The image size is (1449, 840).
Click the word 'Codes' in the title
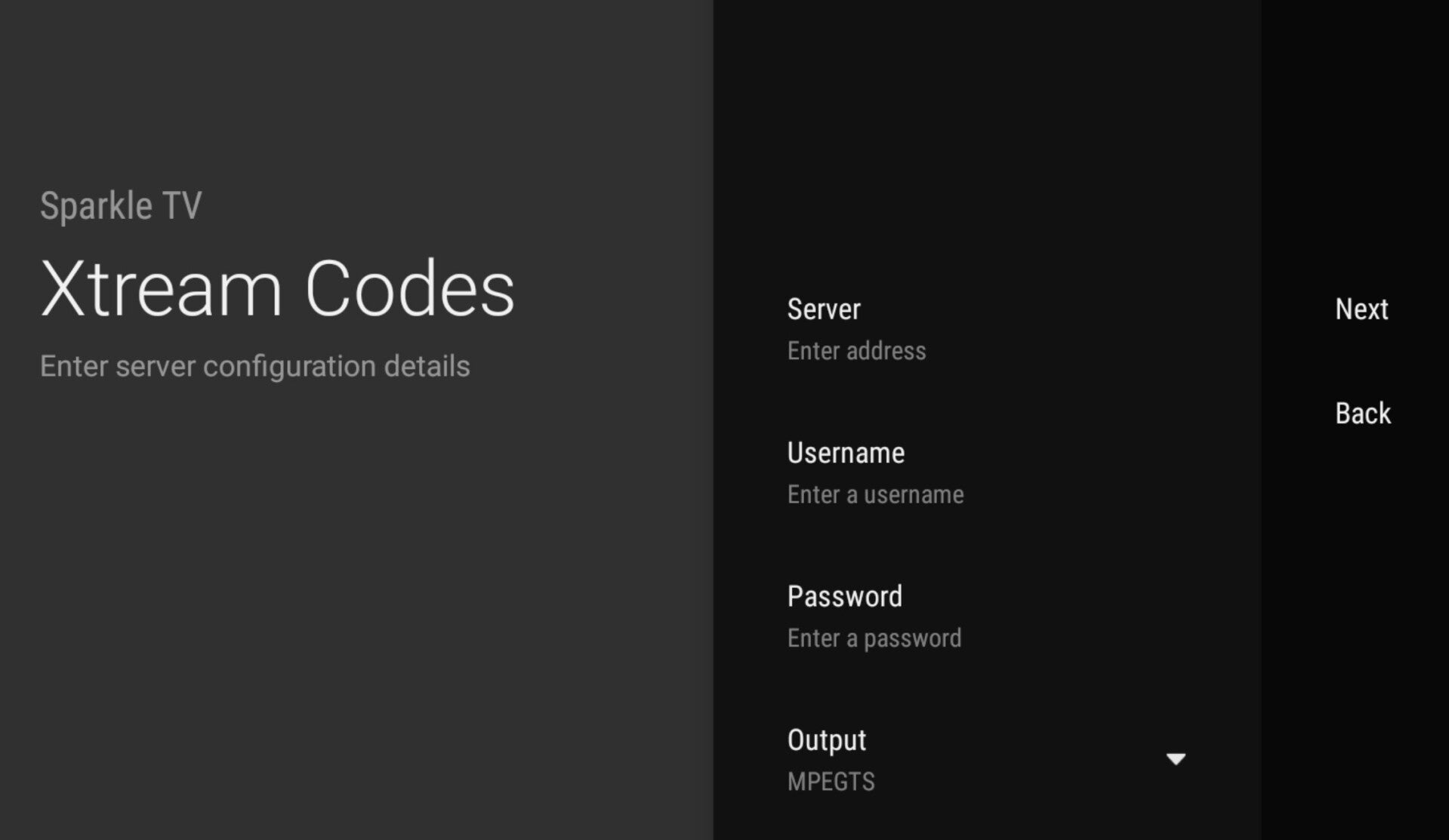tap(409, 289)
